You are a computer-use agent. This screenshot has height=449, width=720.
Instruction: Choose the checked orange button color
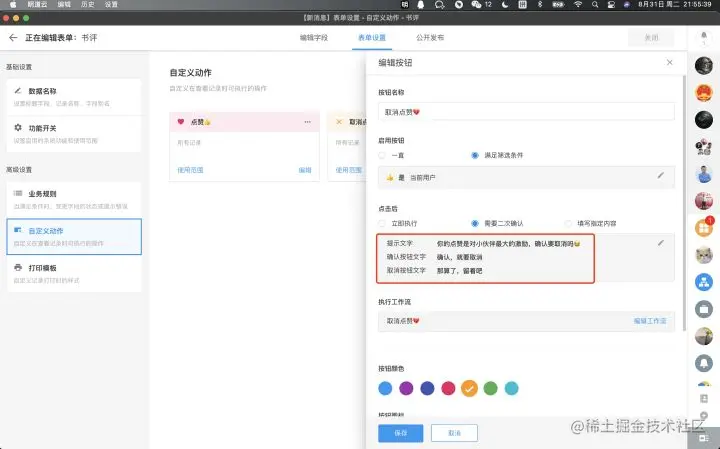pyautogui.click(x=469, y=388)
